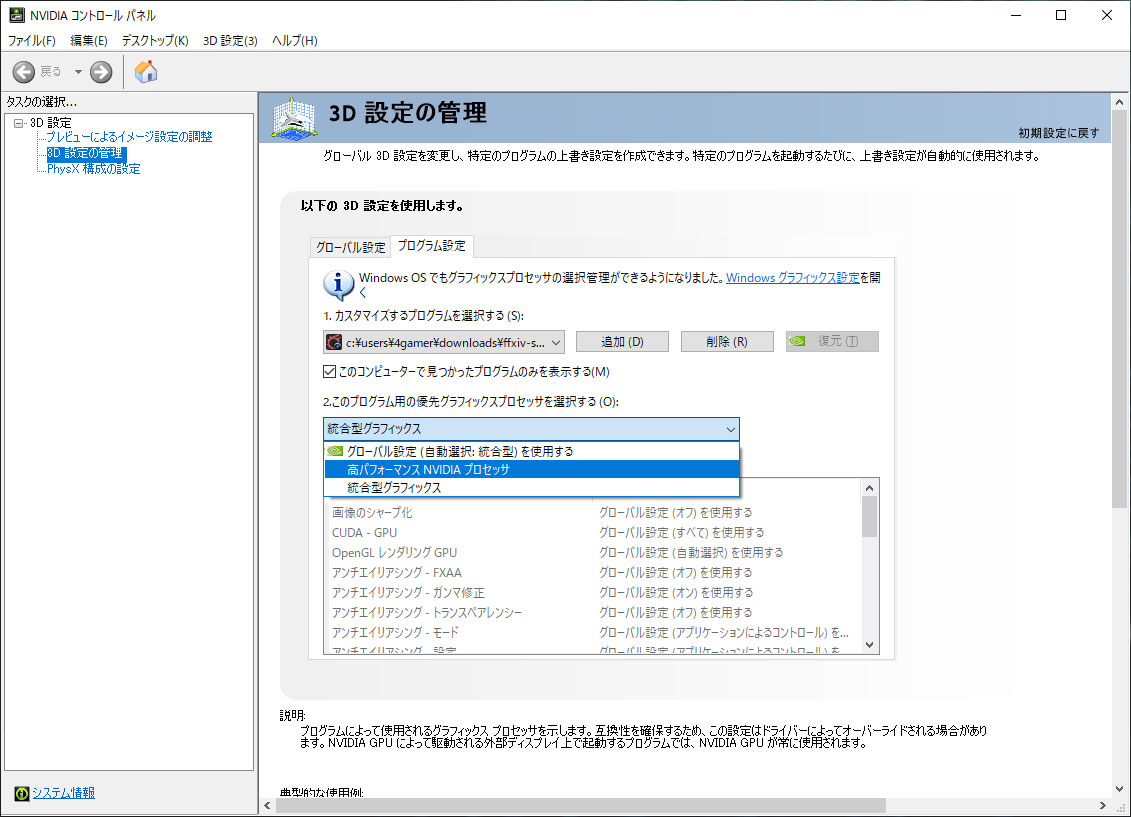
Task: Click the 初期設定に戻す link
Action: (1059, 133)
